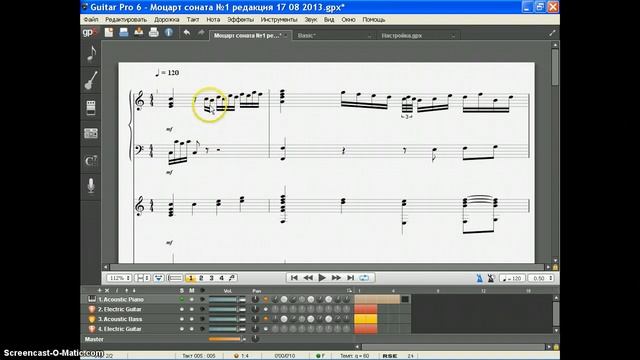Solo the 2. Electric Guitar track
Screen dimensions: 640x360
pyautogui.click(x=182, y=309)
